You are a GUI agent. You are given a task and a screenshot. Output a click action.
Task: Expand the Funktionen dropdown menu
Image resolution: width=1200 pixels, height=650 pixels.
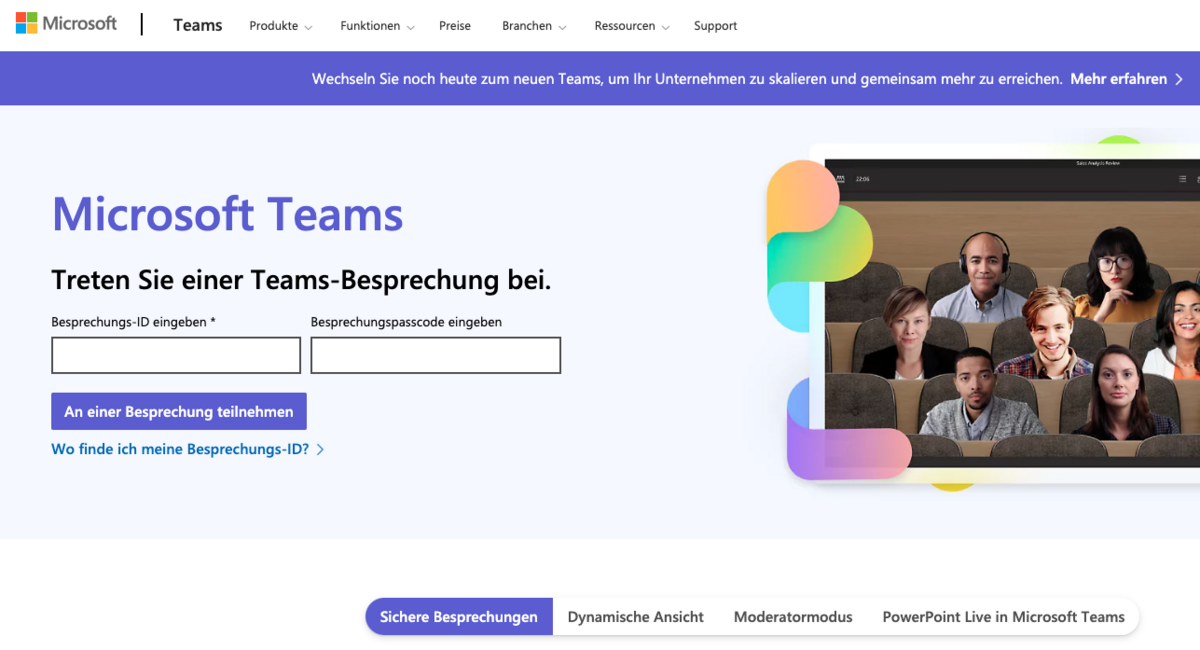[x=376, y=26]
